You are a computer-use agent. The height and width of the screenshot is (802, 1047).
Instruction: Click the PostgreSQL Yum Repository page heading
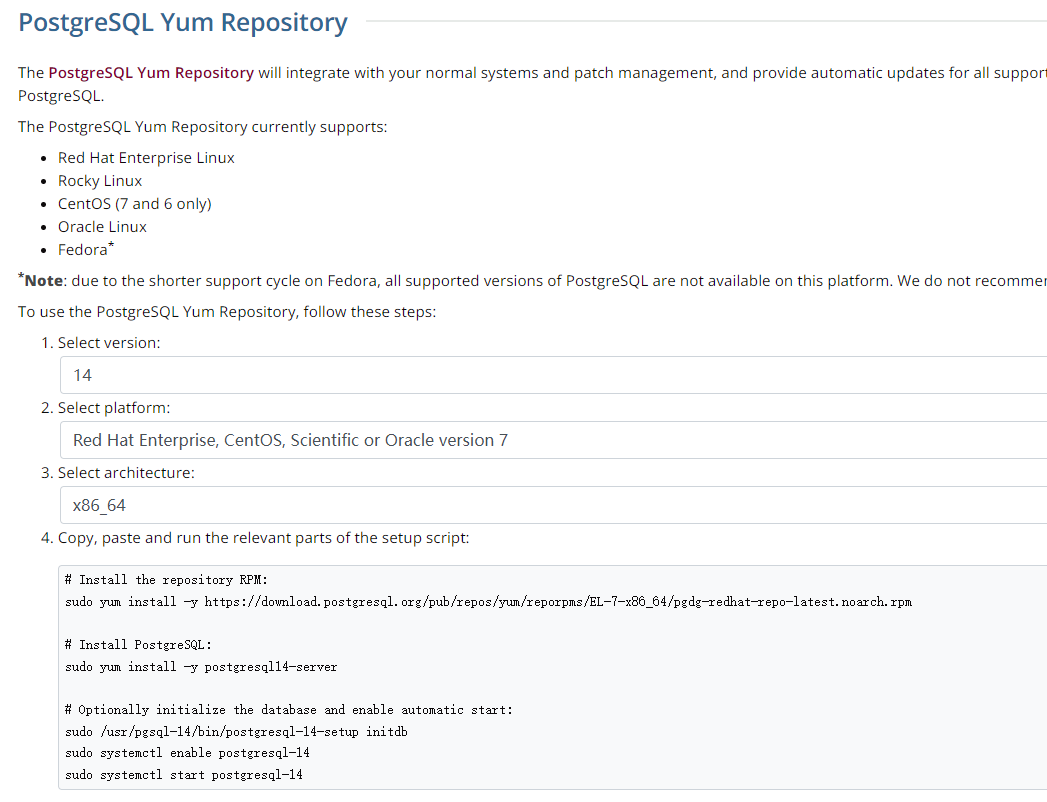pyautogui.click(x=183, y=23)
